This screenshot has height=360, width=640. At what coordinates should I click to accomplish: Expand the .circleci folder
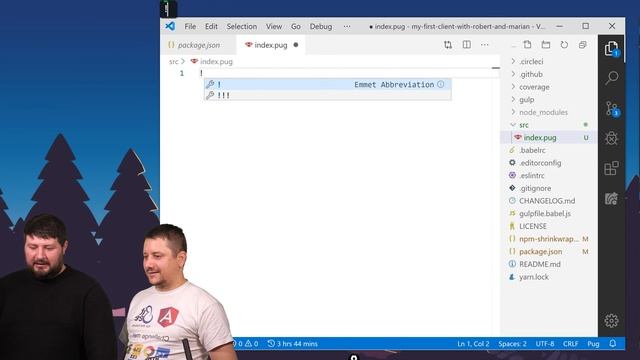(531, 62)
